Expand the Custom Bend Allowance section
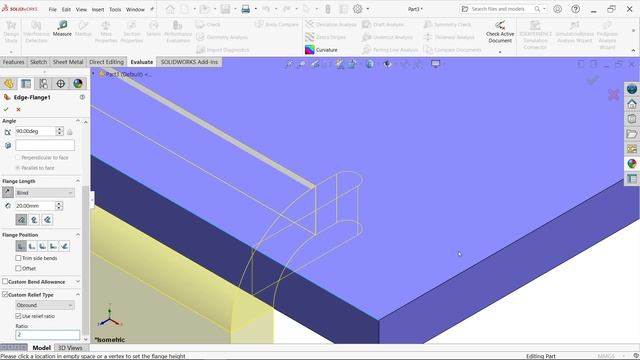This screenshot has width=640, height=360. (x=78, y=282)
